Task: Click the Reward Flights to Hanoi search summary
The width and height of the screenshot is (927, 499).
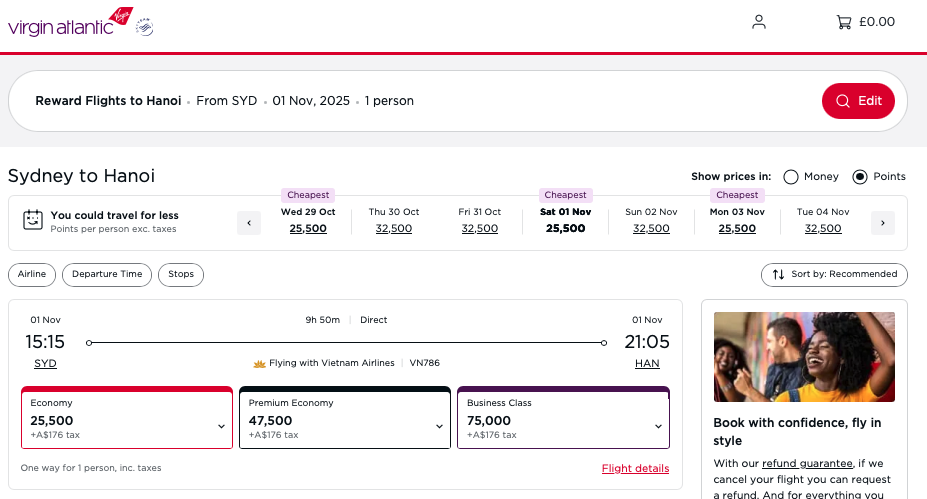Action: click(x=108, y=101)
